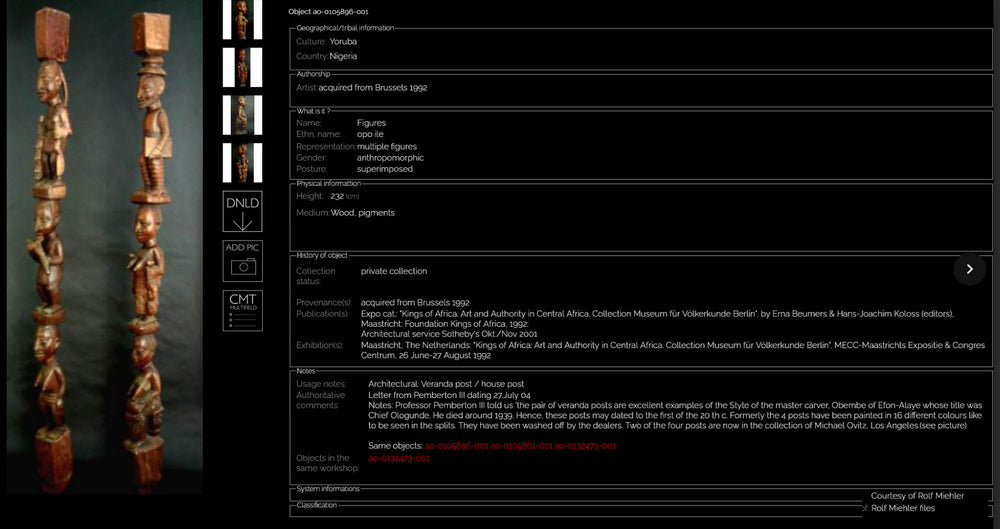Screen dimensions: 1000x529
Task: Select the first thumbnail at the top
Action: (x=242, y=19)
